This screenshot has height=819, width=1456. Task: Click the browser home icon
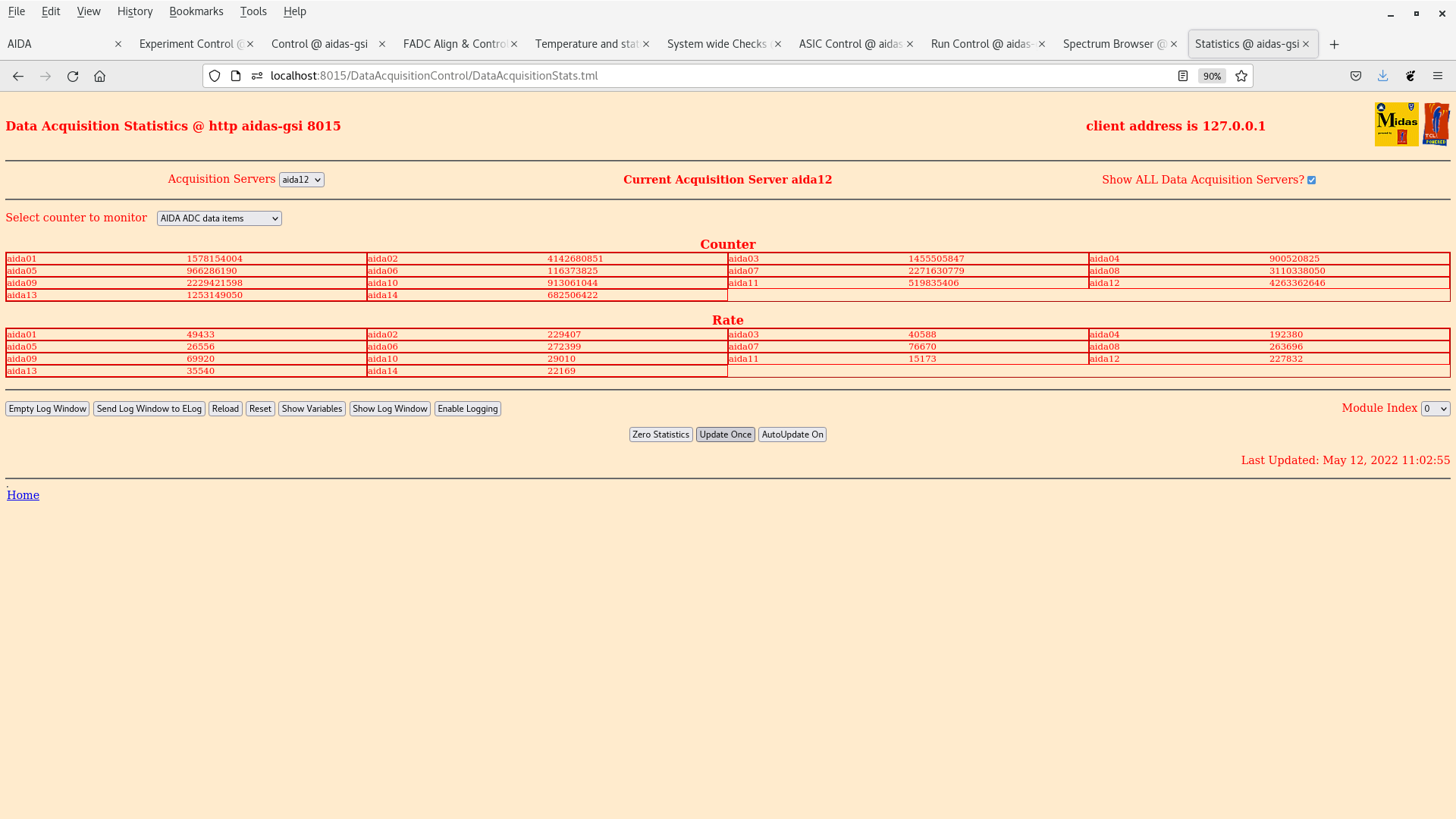pyautogui.click(x=99, y=76)
